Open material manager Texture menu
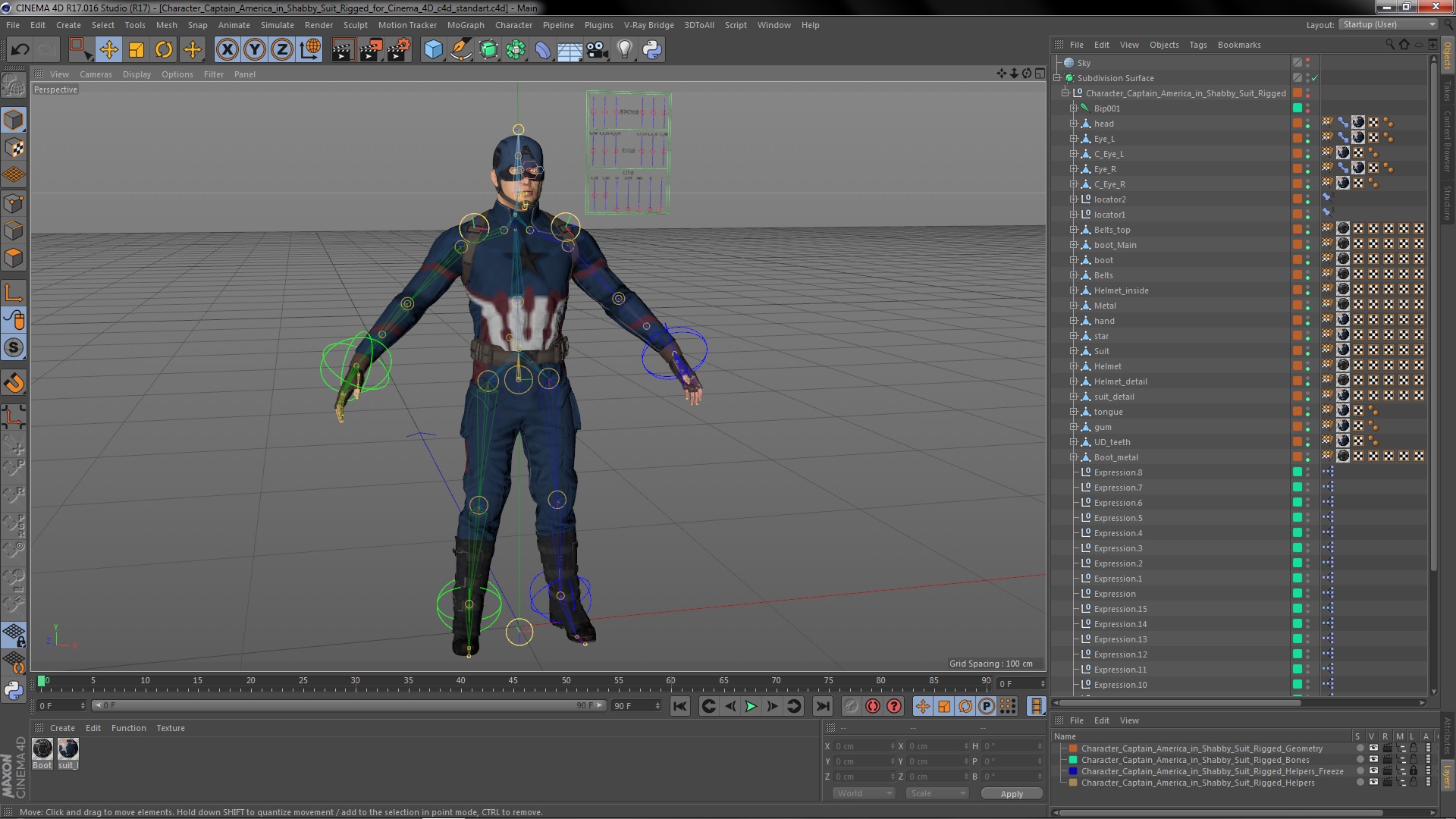 [x=171, y=728]
